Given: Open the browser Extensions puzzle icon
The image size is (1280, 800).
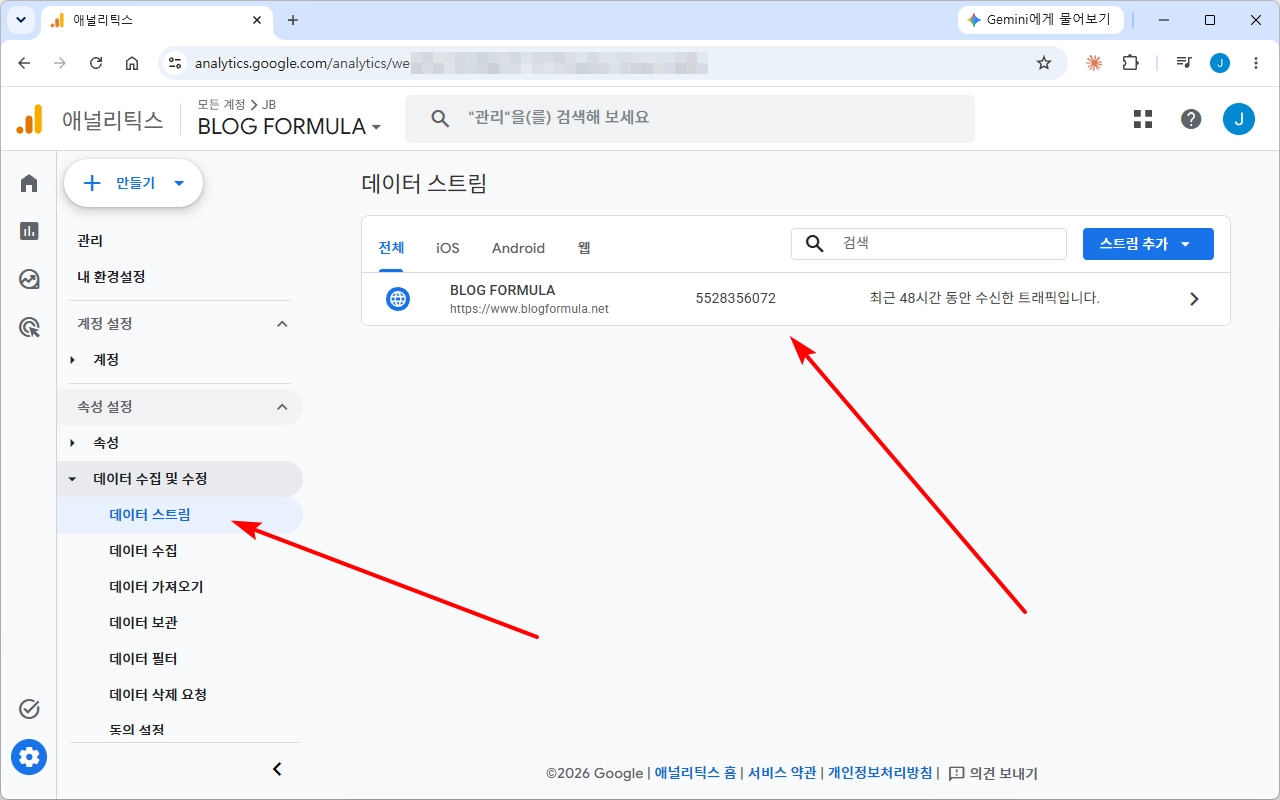Looking at the screenshot, I should coord(1130,63).
